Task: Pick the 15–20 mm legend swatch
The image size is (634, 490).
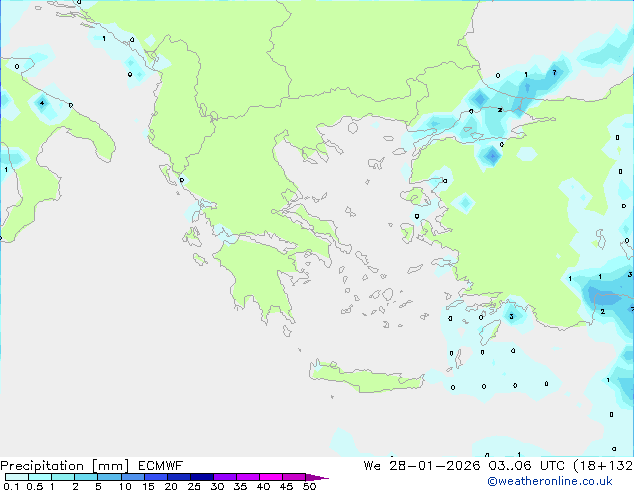Action: click(155, 477)
